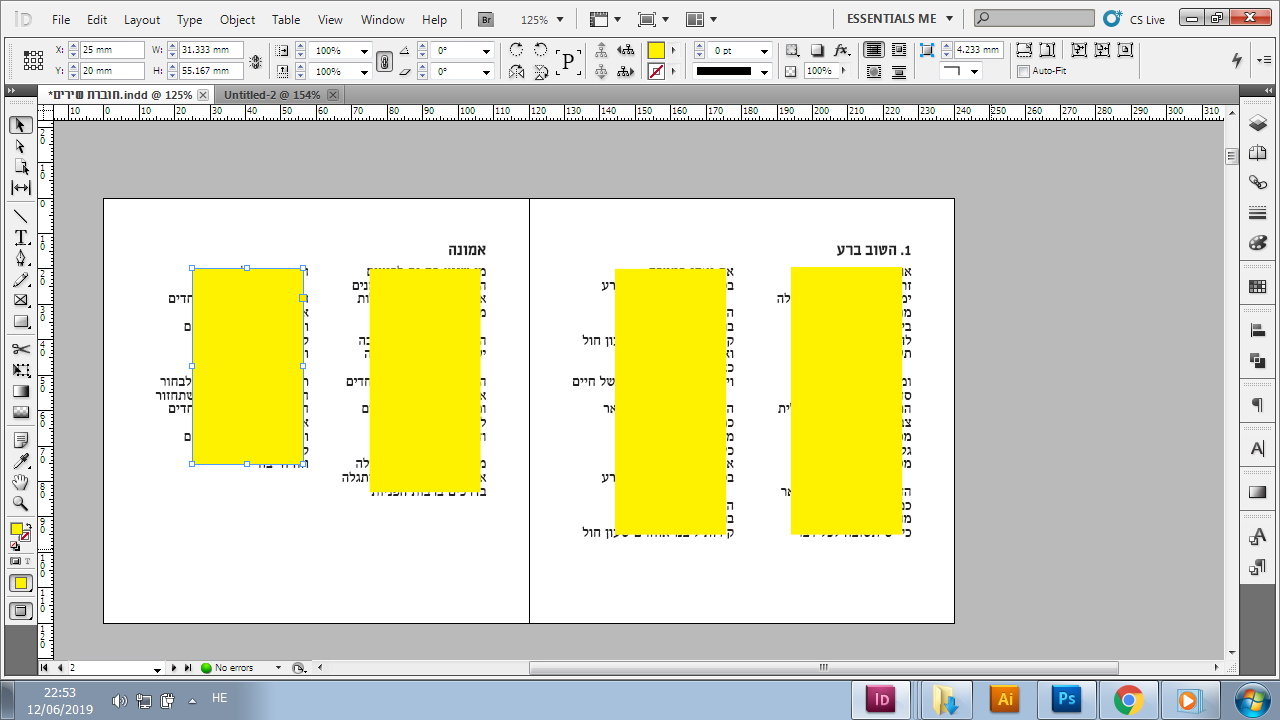Viewport: 1280px width, 720px height.
Task: Open the Type menu
Action: coord(189,19)
